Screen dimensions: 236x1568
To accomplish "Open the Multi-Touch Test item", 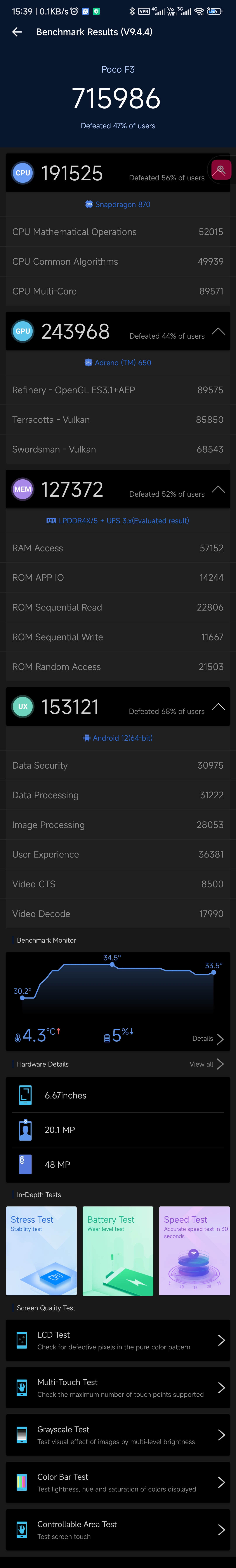I will coord(118,1388).
